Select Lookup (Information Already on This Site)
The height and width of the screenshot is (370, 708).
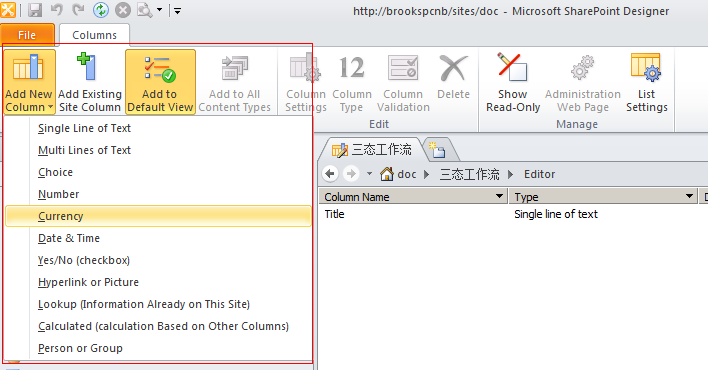tap(158, 304)
